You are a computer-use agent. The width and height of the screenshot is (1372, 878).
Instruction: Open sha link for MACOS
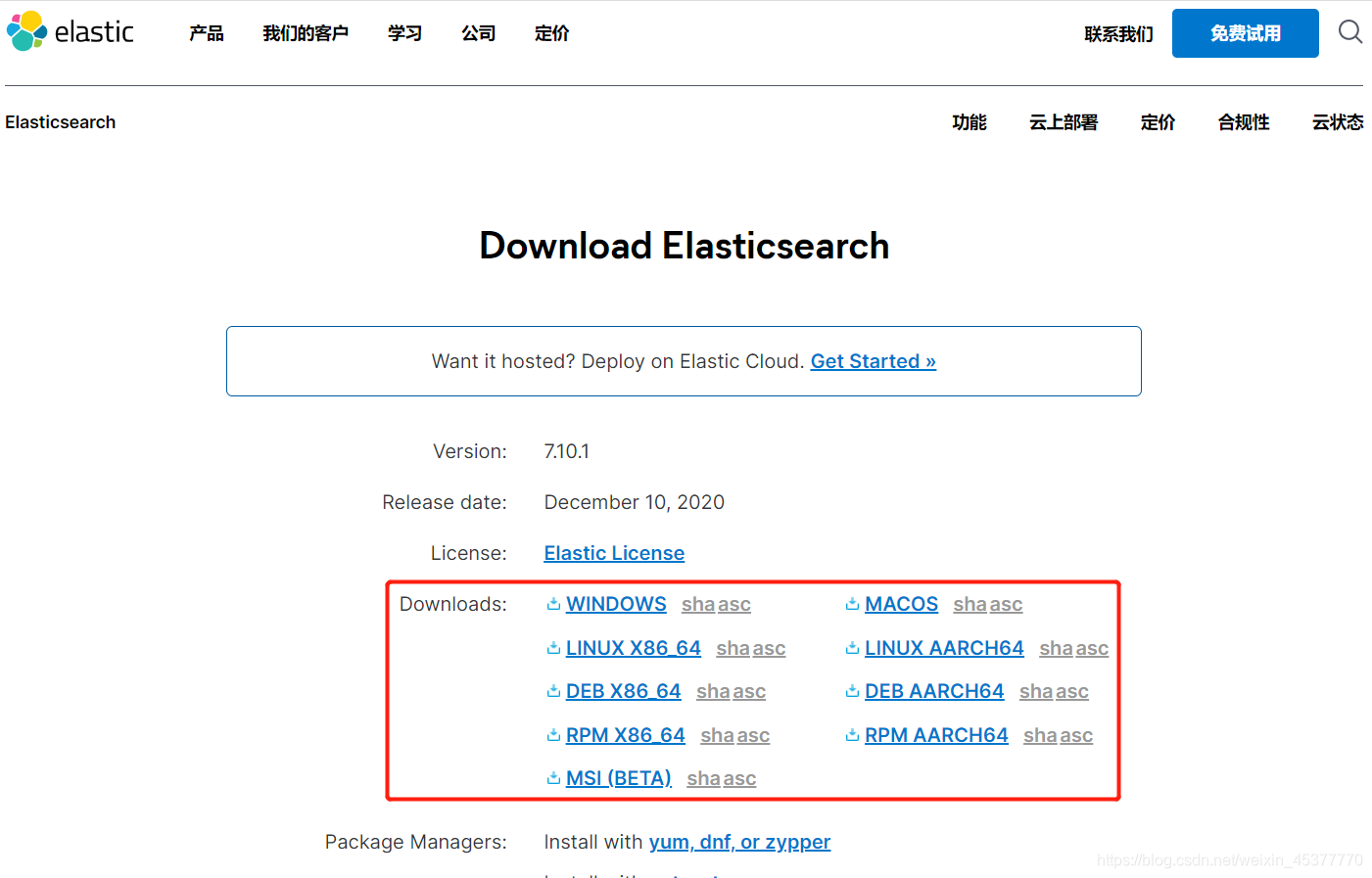click(970, 605)
